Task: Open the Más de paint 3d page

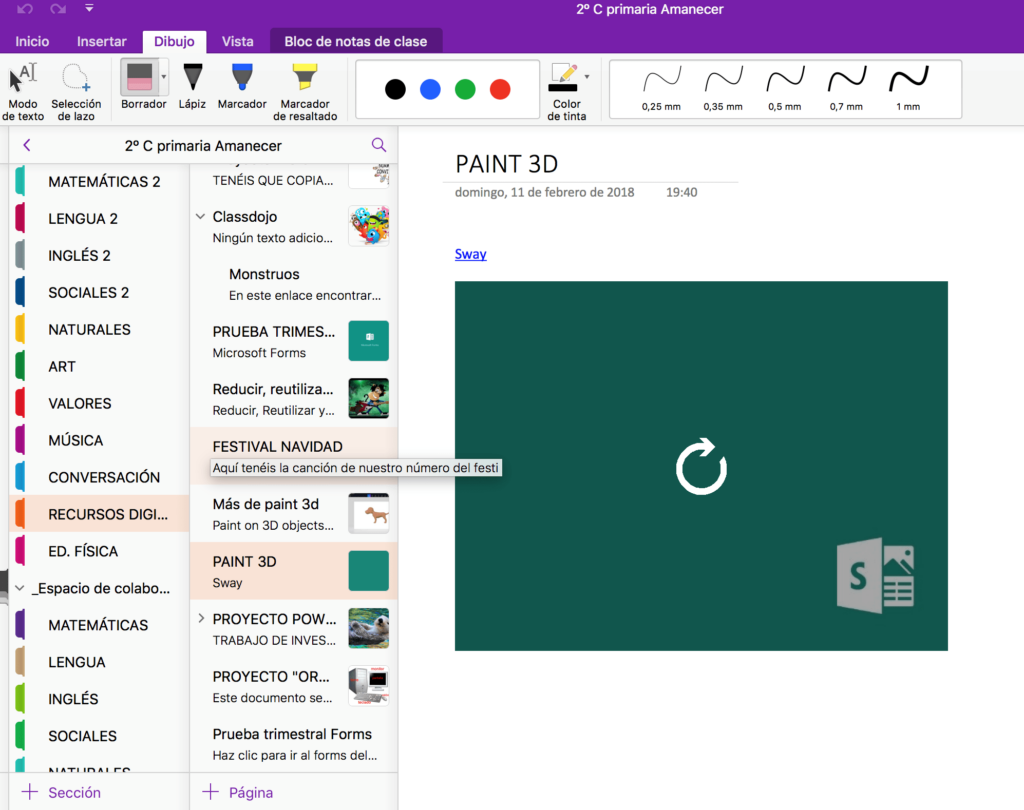Action: [x=294, y=514]
